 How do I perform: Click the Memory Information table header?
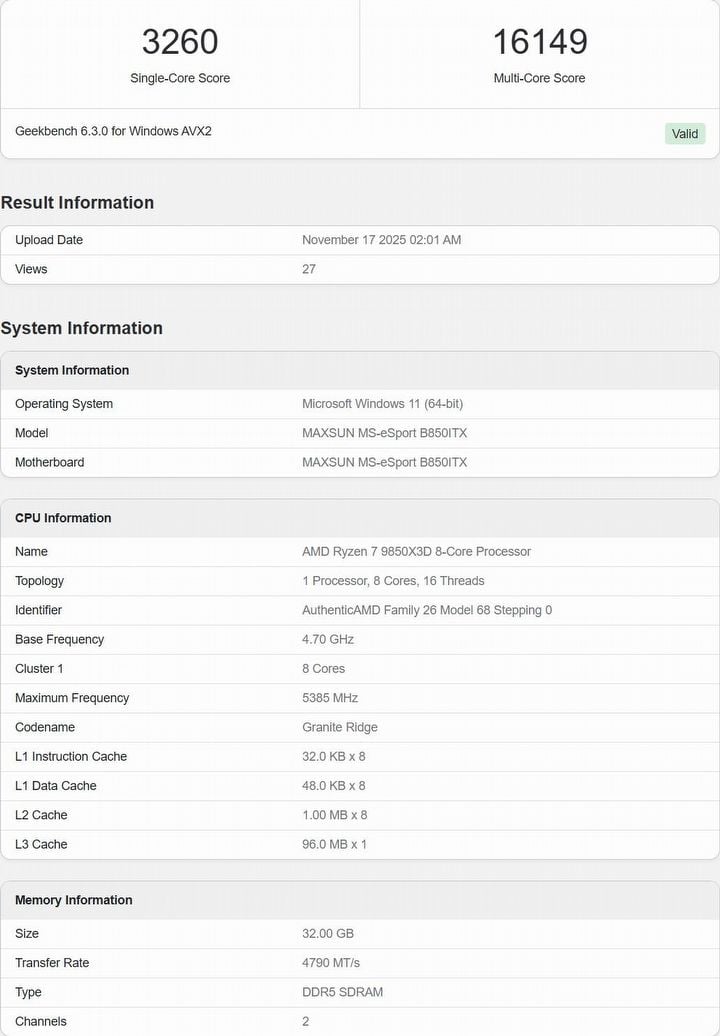pyautogui.click(x=74, y=900)
